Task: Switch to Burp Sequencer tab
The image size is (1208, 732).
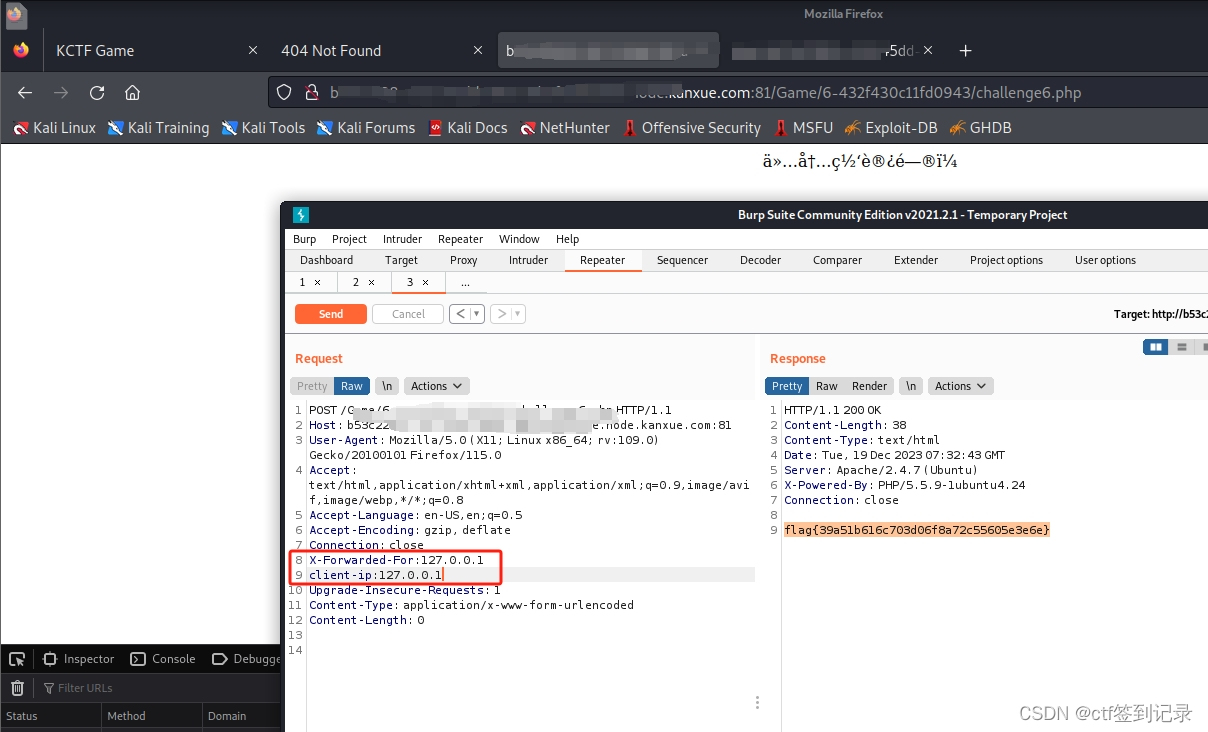Action: click(682, 260)
